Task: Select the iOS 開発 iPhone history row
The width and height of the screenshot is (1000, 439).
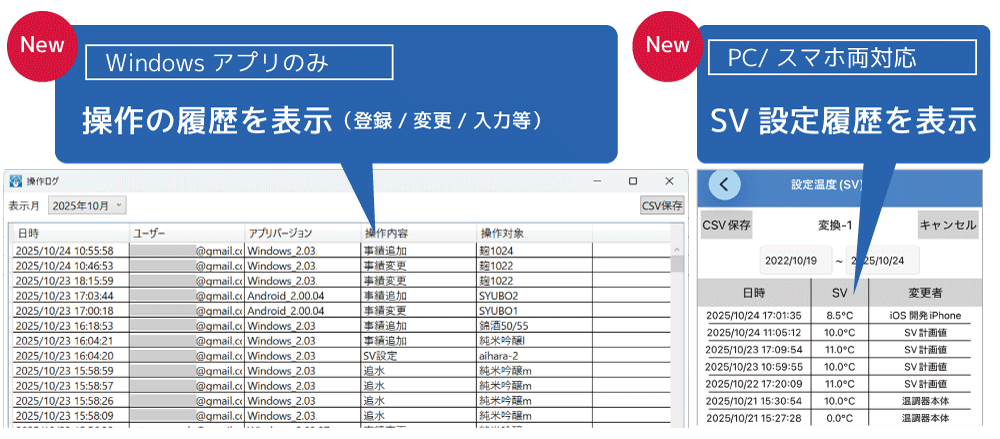Action: tap(839, 316)
